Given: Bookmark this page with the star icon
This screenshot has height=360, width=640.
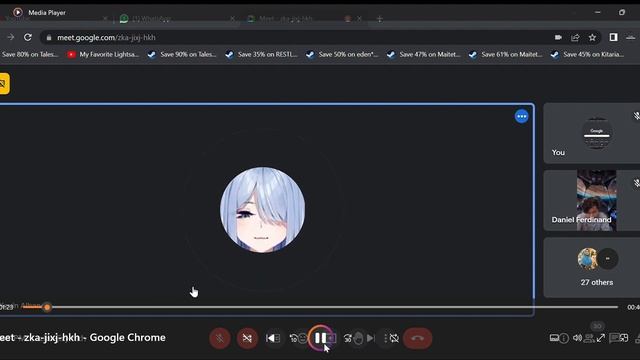Looking at the screenshot, I should point(592,38).
